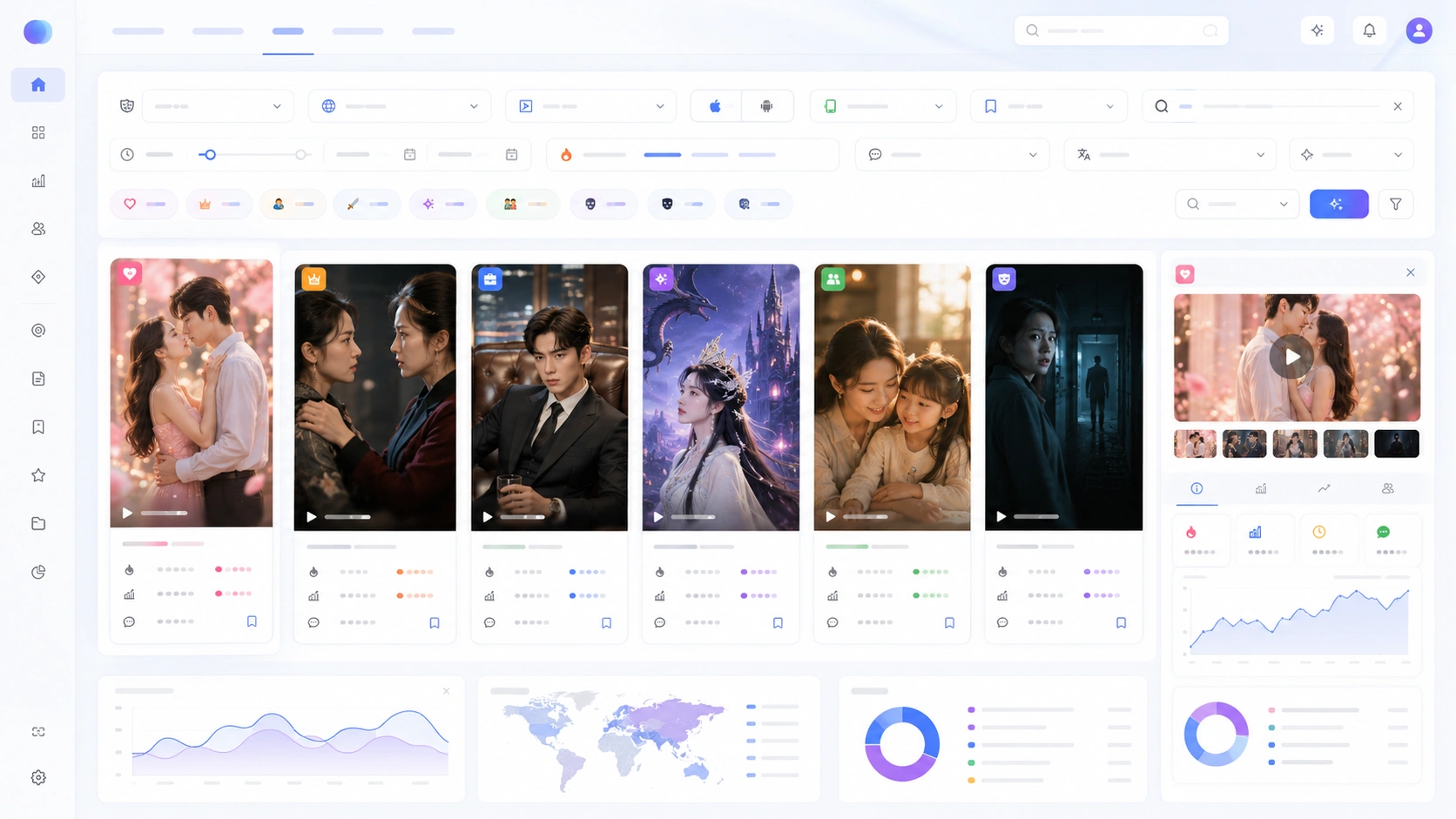
Task: Open settings gear in the sidebar
Action: [38, 778]
